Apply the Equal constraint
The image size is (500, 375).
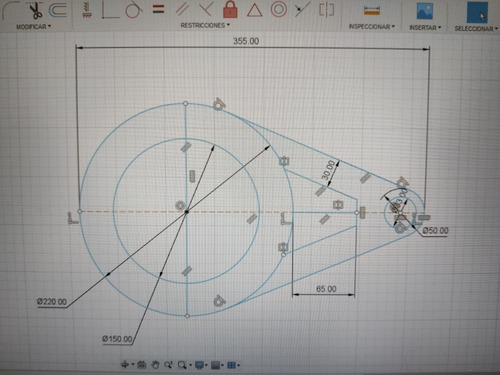159,9
